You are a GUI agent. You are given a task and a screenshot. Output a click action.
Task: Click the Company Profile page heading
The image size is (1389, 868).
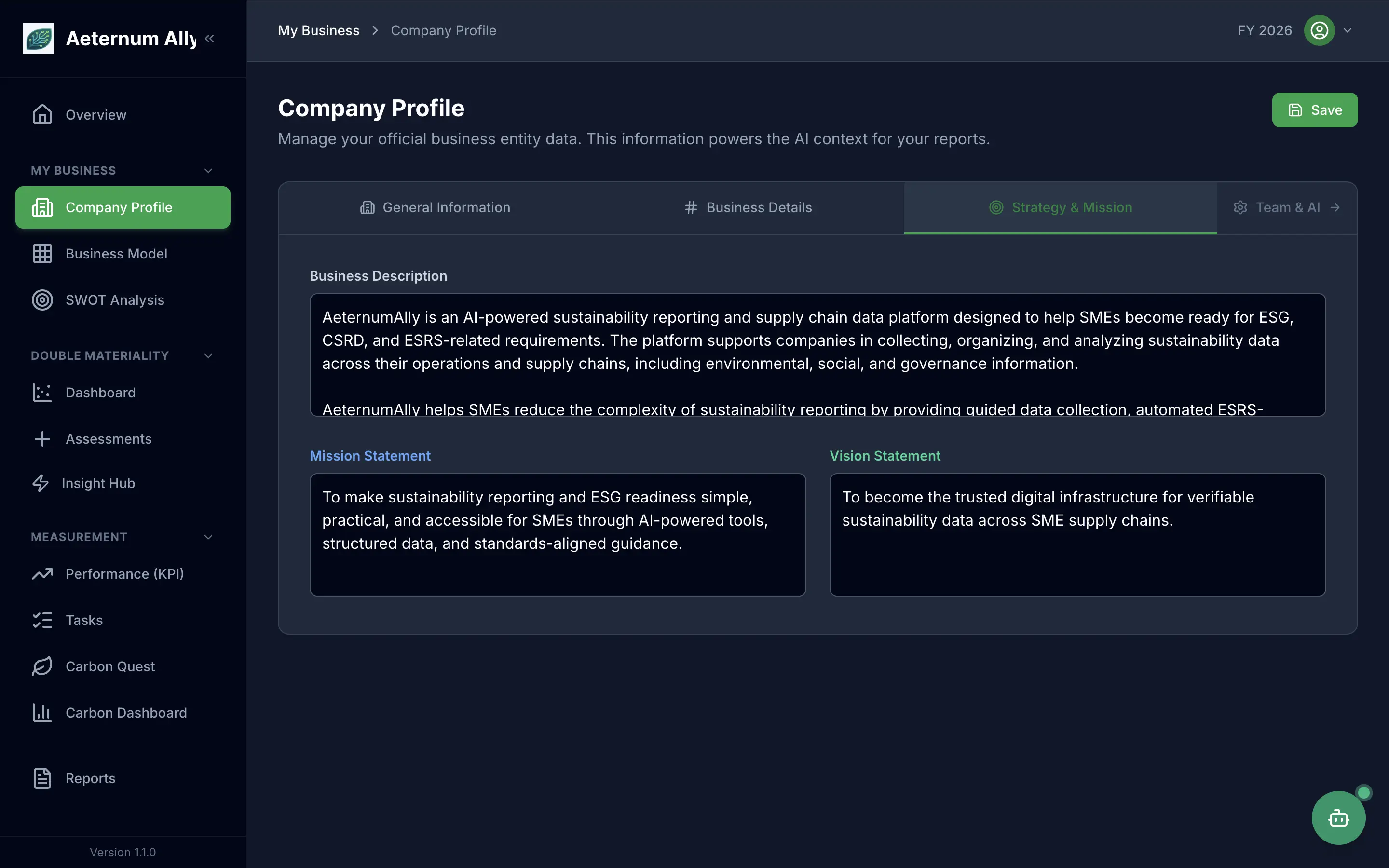click(371, 108)
